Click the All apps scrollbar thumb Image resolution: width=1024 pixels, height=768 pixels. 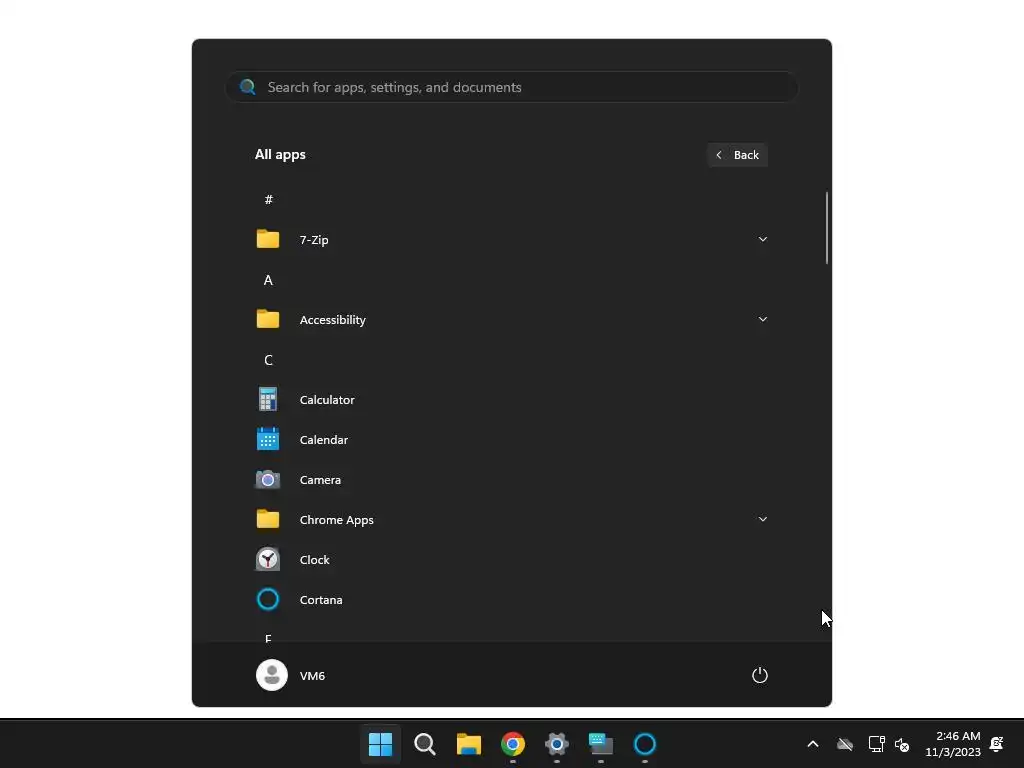(827, 228)
